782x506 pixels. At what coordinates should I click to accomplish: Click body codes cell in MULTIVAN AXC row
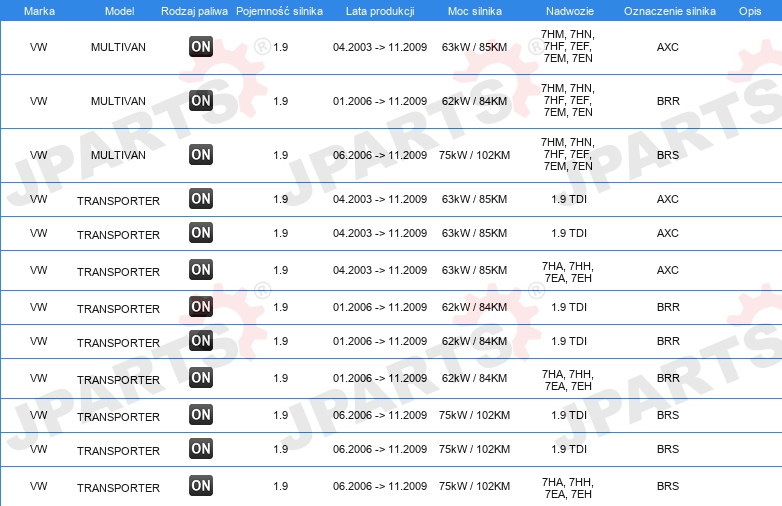pyautogui.click(x=568, y=46)
